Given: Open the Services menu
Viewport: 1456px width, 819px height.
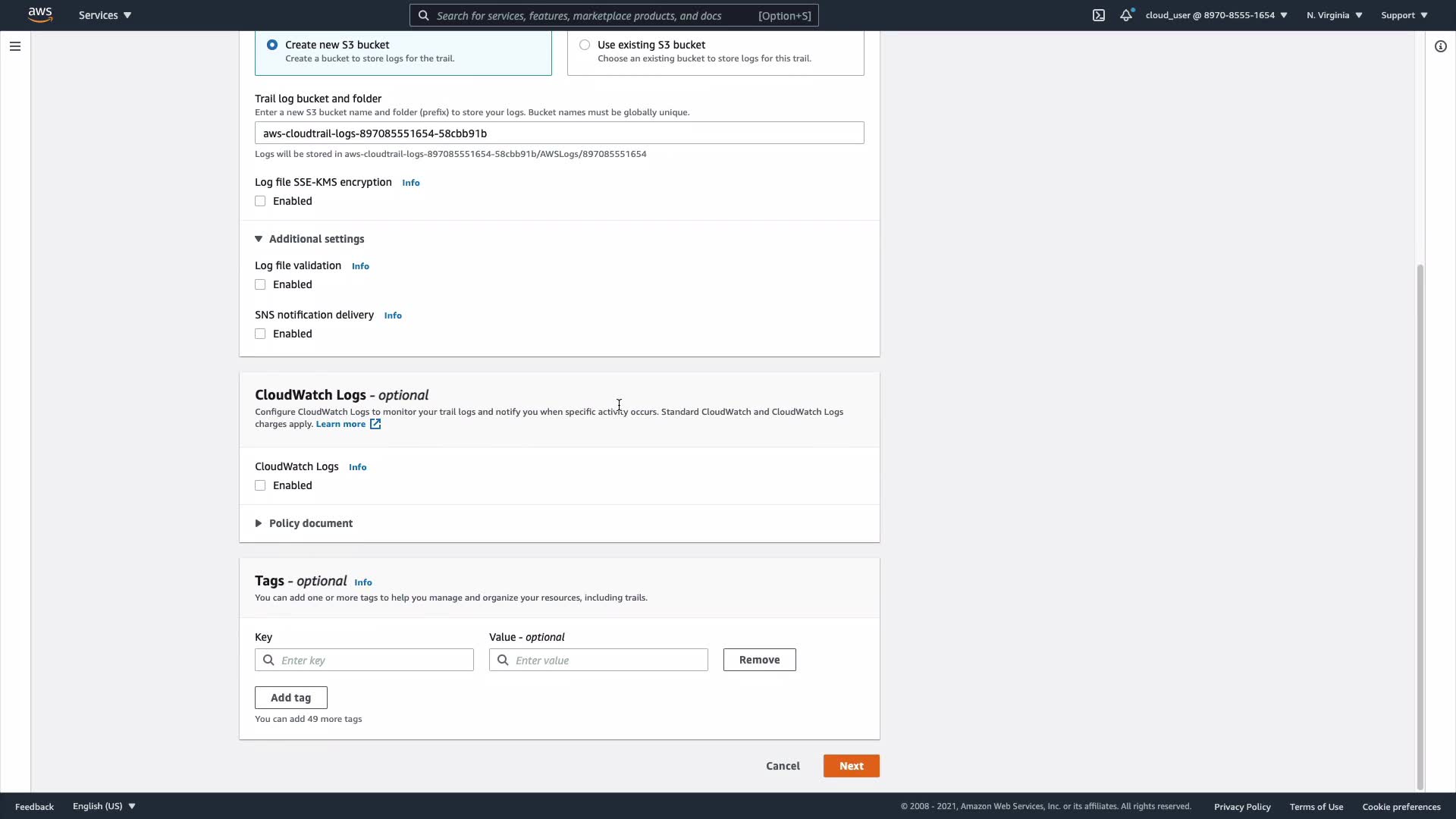Looking at the screenshot, I should [105, 15].
